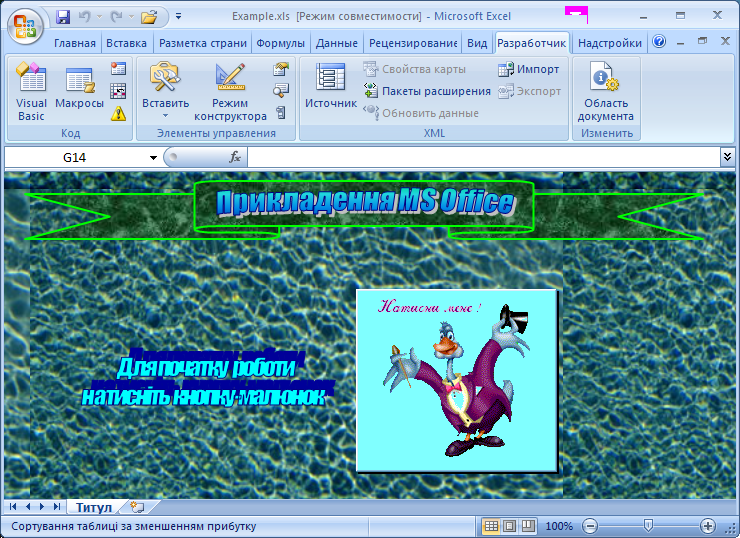Click the View Code icon

[x=280, y=90]
